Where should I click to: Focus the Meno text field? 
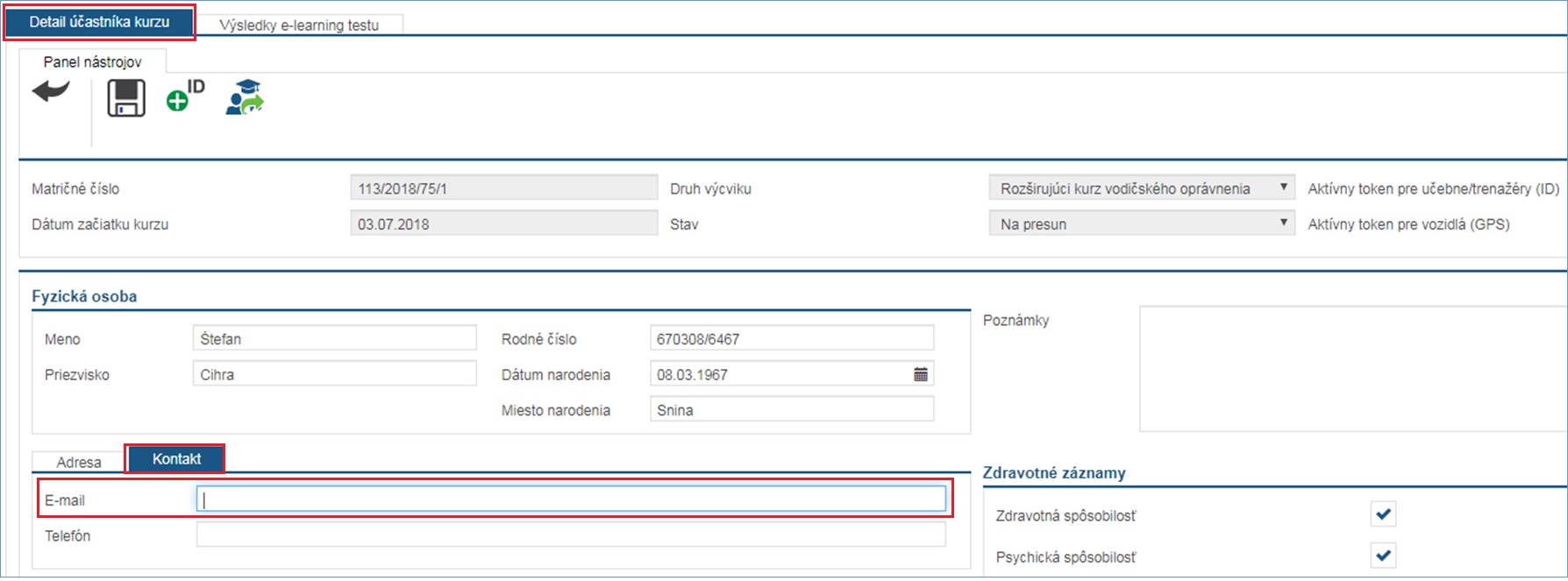(x=334, y=338)
